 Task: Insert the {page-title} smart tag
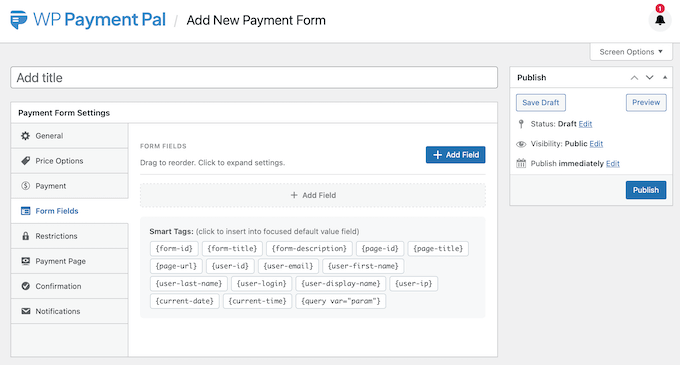[438, 248]
